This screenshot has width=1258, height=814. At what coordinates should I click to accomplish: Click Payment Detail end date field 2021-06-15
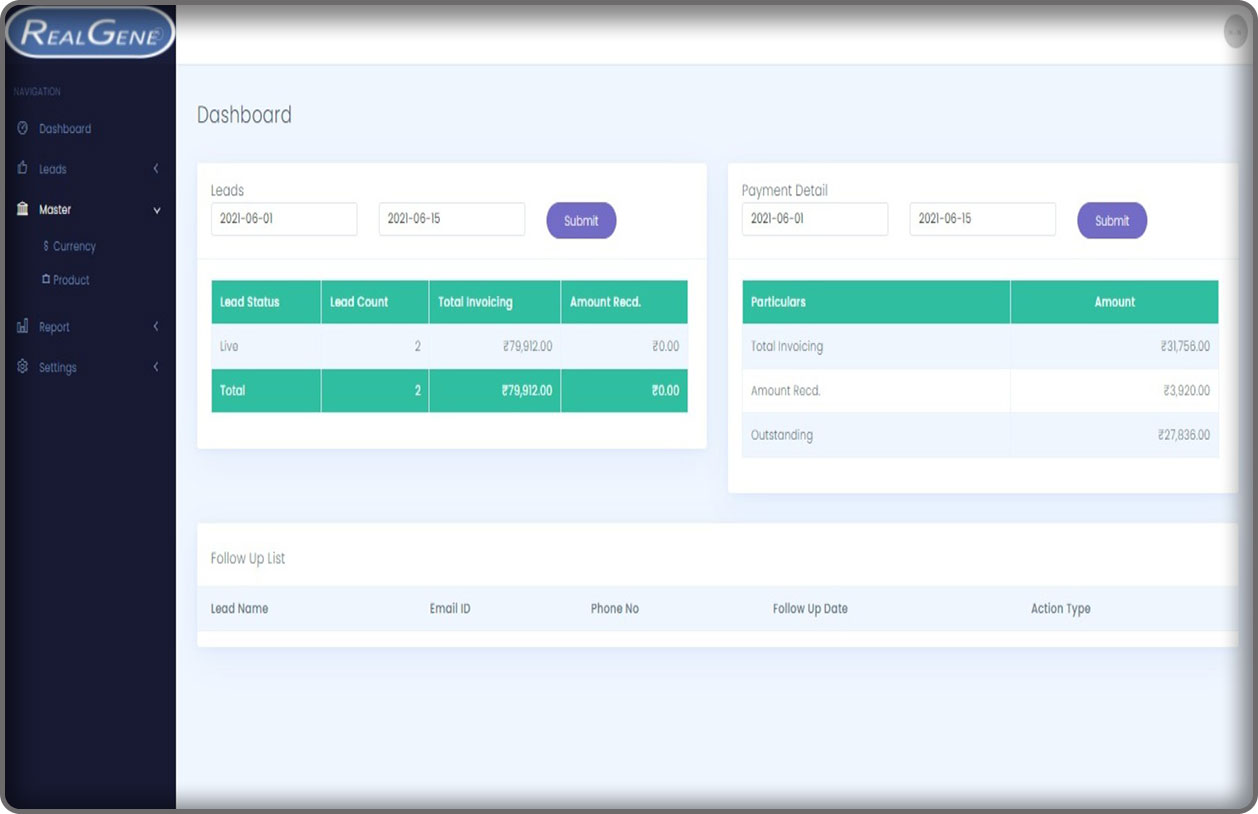pyautogui.click(x=982, y=219)
